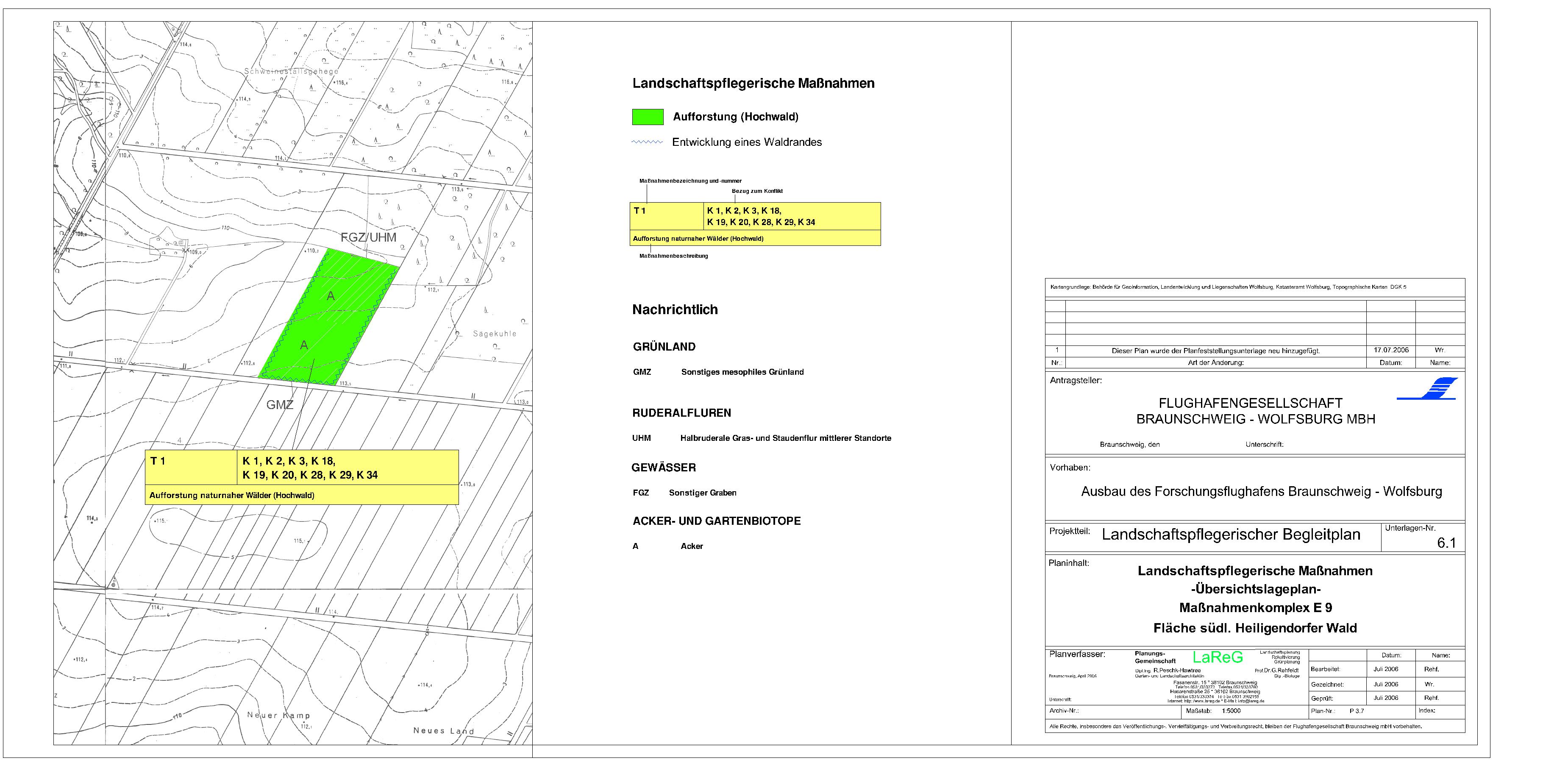Click the 'Neues Land' place name on map
The height and width of the screenshot is (763, 1568).
pos(443,731)
